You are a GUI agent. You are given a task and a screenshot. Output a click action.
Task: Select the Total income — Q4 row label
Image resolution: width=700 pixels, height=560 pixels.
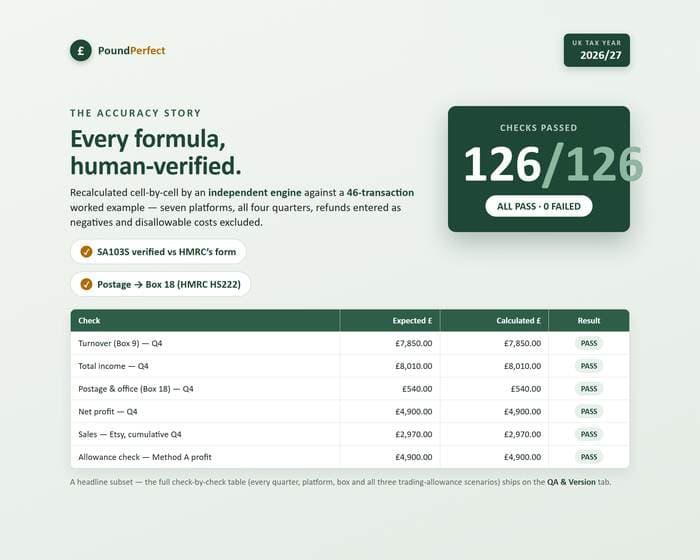point(113,366)
